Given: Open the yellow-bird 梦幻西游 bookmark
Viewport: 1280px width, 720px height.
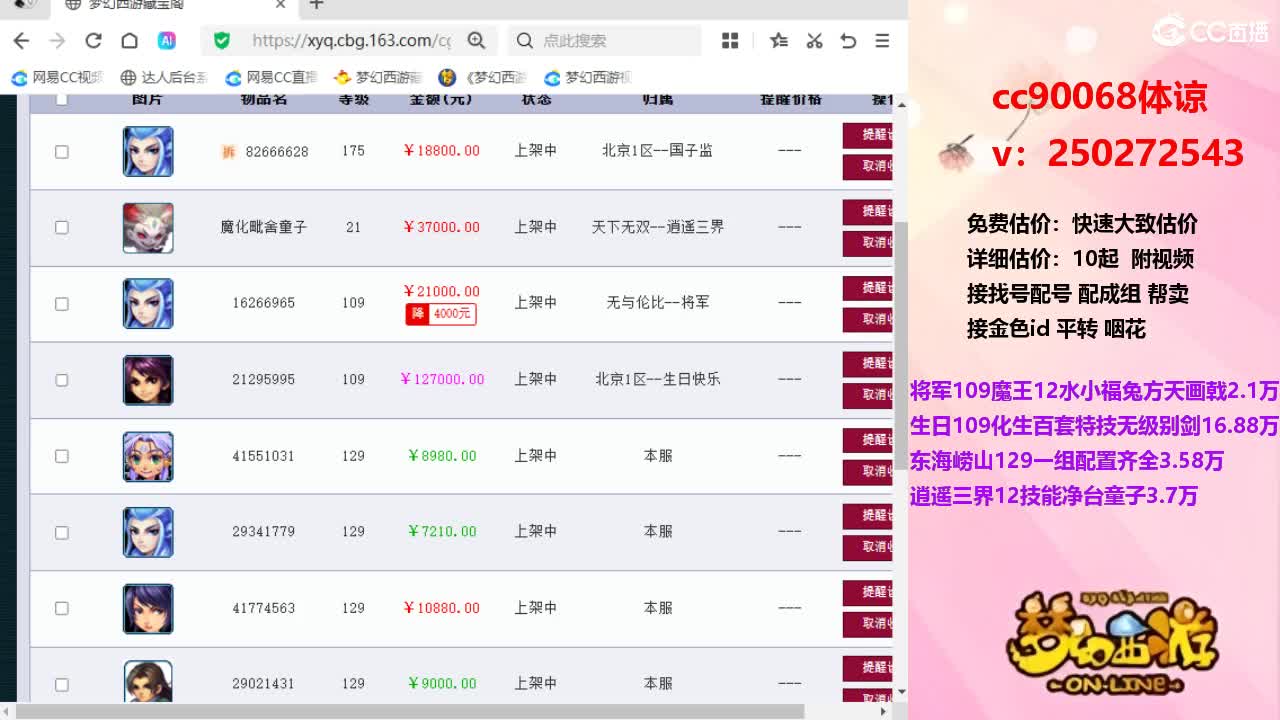Looking at the screenshot, I should tap(378, 77).
